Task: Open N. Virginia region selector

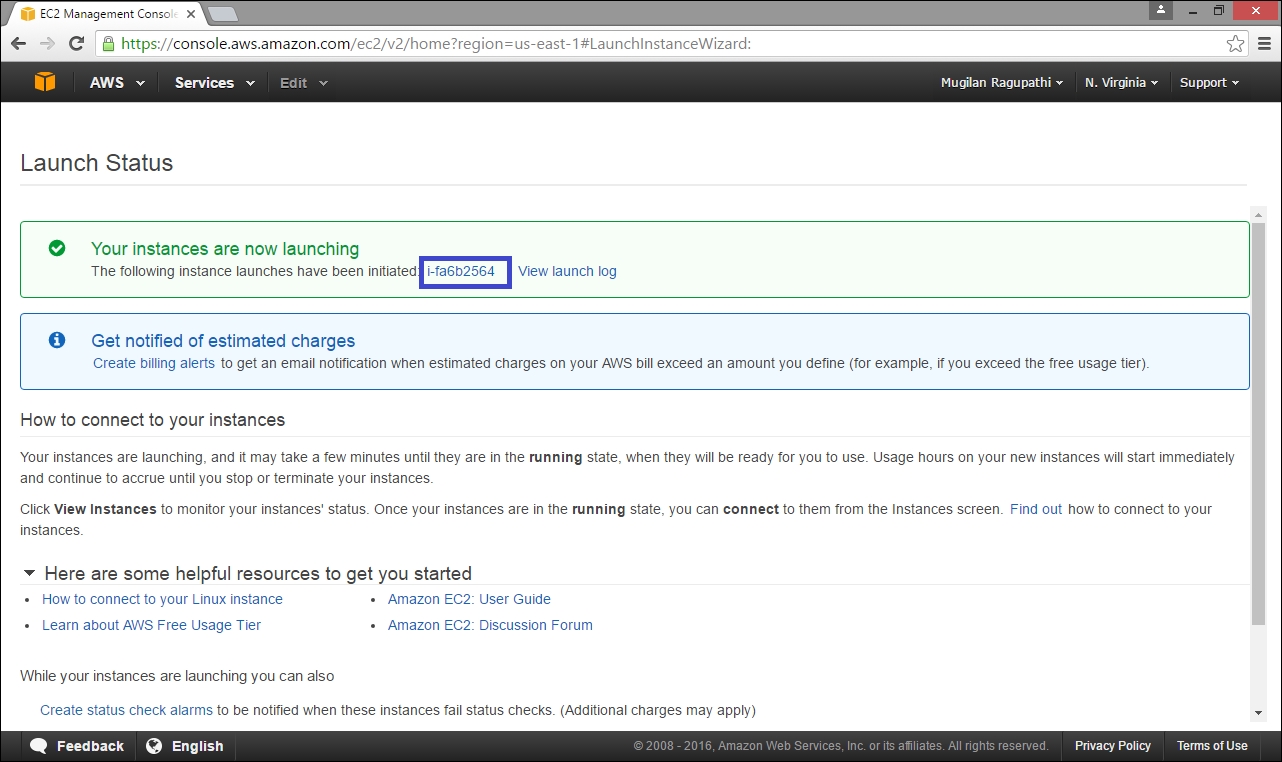Action: click(x=1121, y=82)
